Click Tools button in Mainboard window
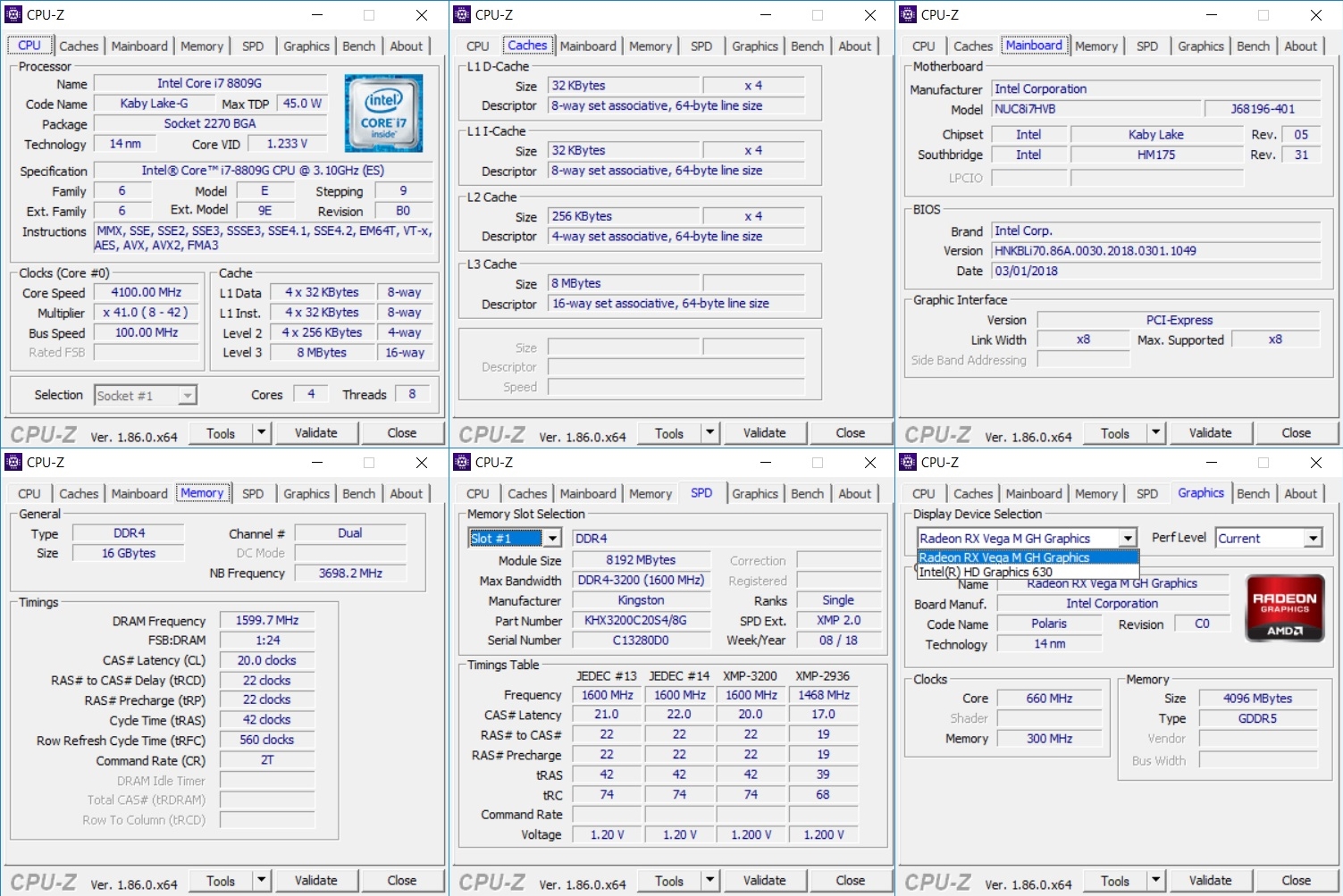The width and height of the screenshot is (1343, 896). tap(1115, 433)
